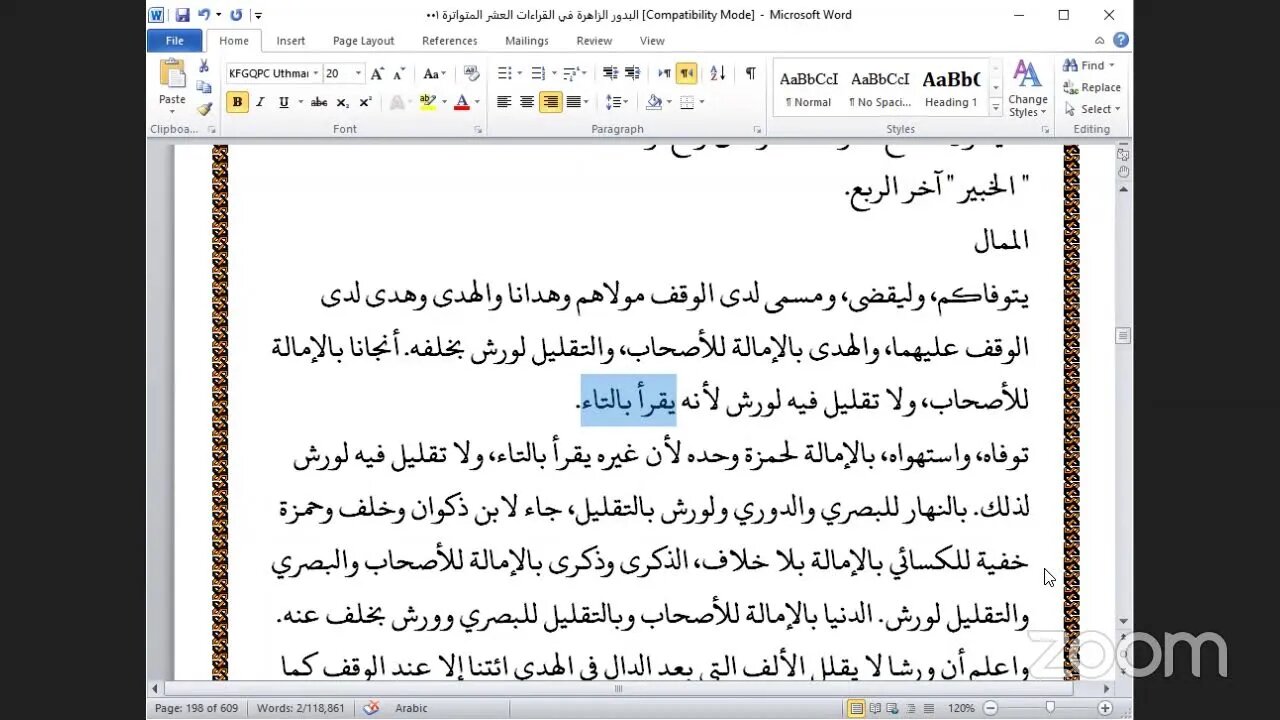Click the Copy icon in Clipboard group
Screen dimensions: 1280x720
click(204, 88)
